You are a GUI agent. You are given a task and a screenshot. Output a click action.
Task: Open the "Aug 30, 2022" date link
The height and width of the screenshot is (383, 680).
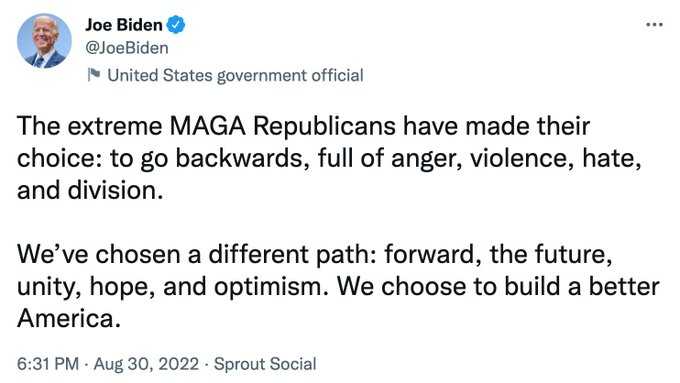pyautogui.click(x=146, y=363)
